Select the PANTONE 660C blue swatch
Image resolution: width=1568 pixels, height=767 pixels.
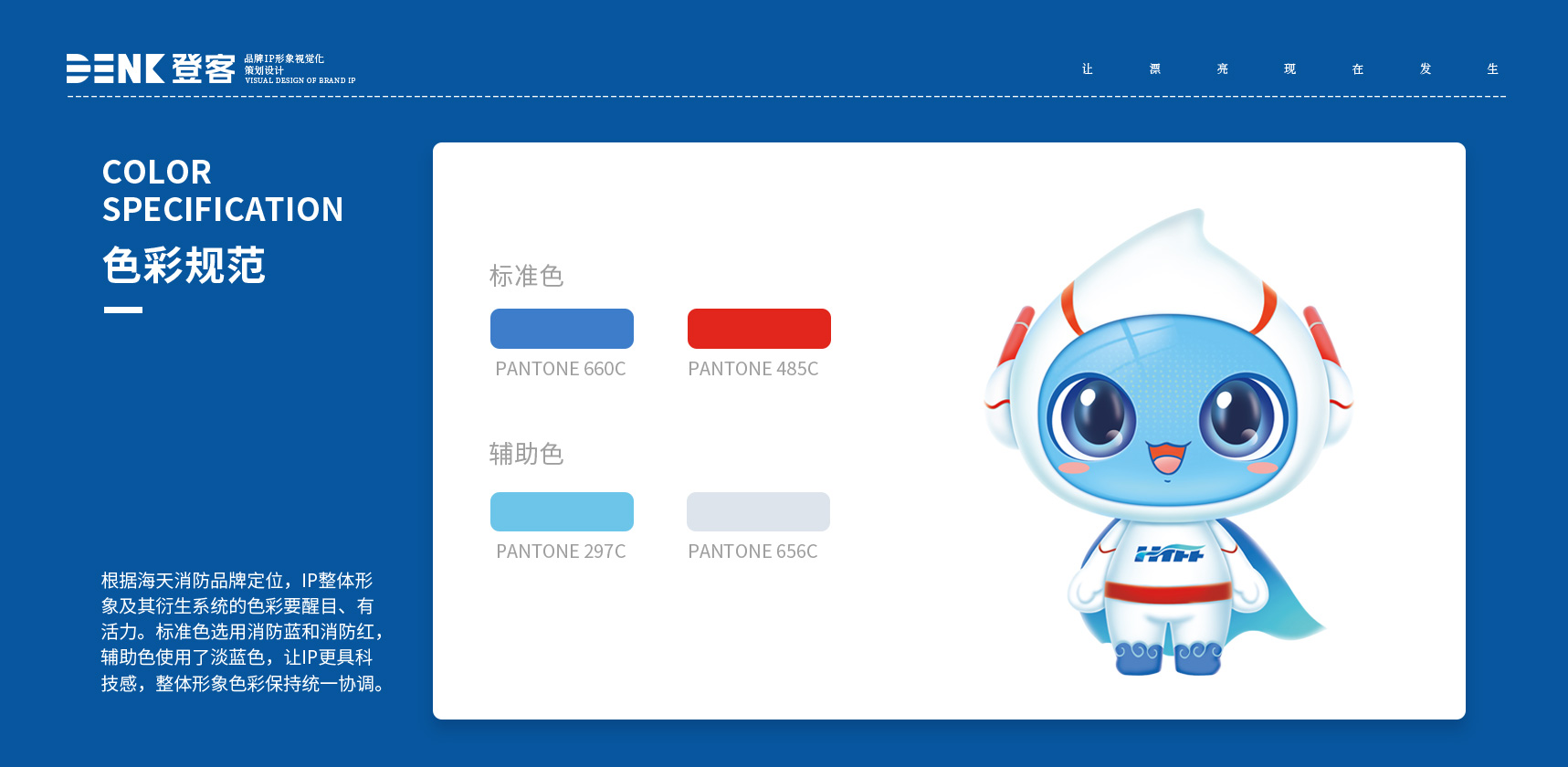(562, 329)
